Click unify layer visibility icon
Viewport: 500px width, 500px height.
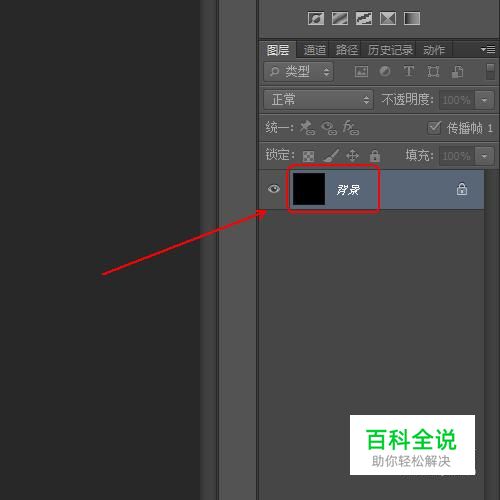(x=329, y=128)
